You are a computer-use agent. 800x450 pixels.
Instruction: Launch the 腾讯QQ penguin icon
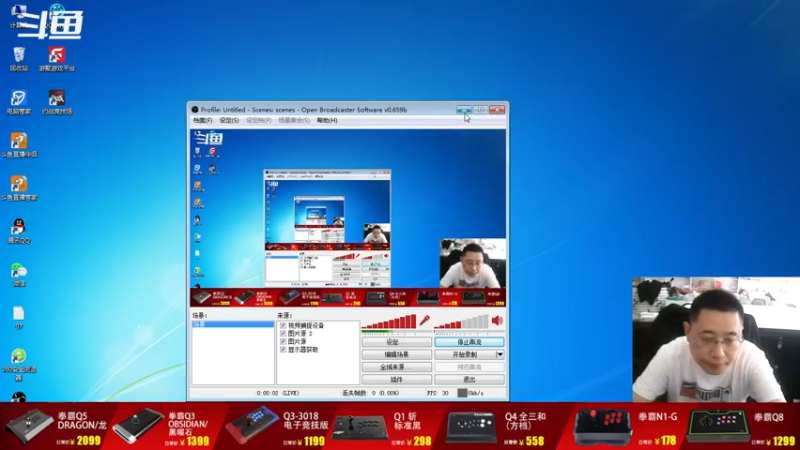pyautogui.click(x=19, y=231)
